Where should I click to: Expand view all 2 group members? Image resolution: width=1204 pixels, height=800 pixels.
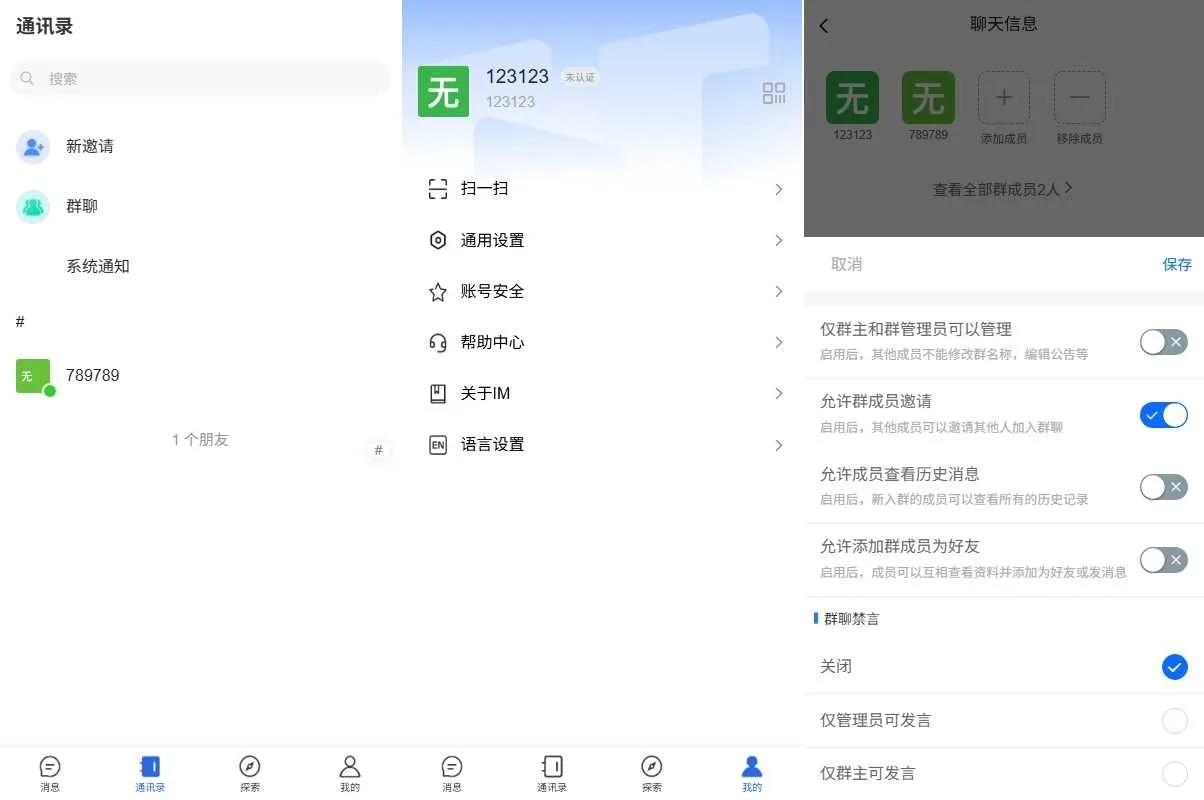pos(1002,188)
